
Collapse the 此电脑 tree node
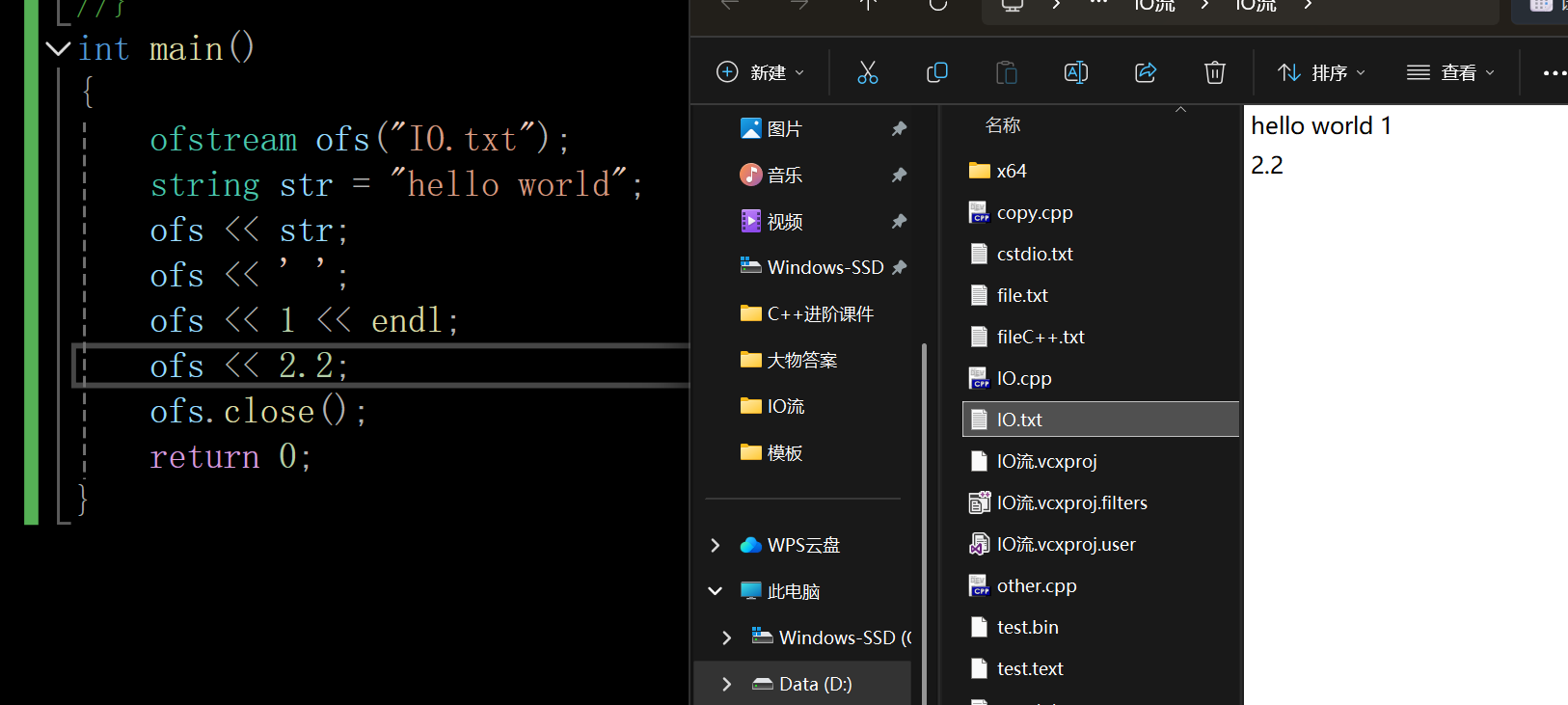click(716, 591)
